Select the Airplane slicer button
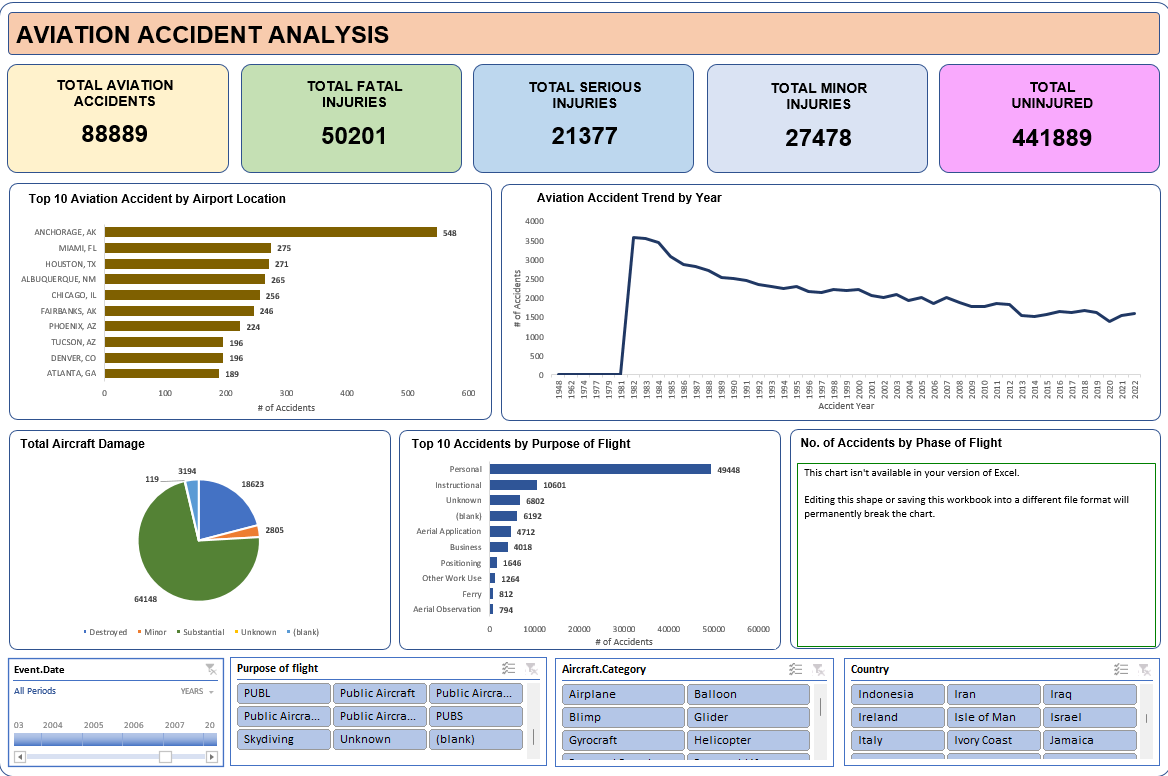This screenshot has height=776, width=1168. (x=622, y=694)
